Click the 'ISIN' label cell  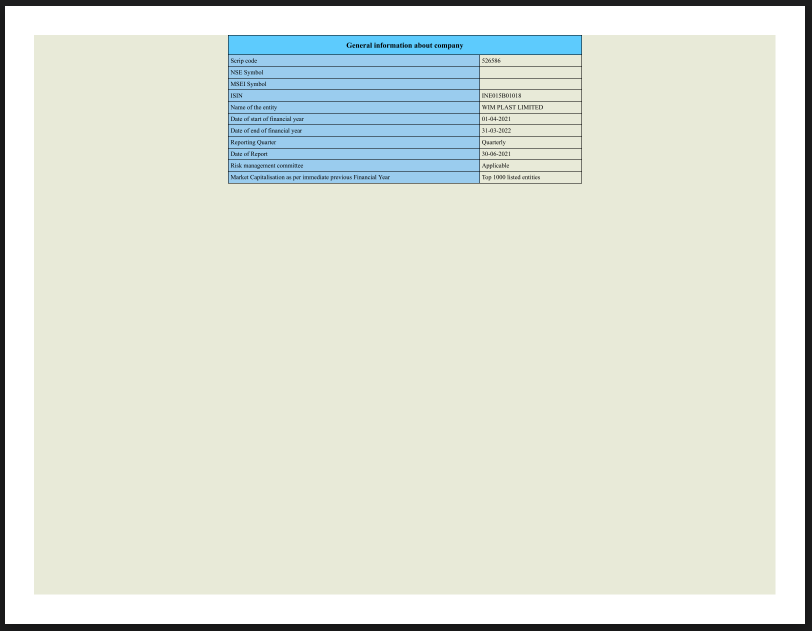tap(354, 96)
